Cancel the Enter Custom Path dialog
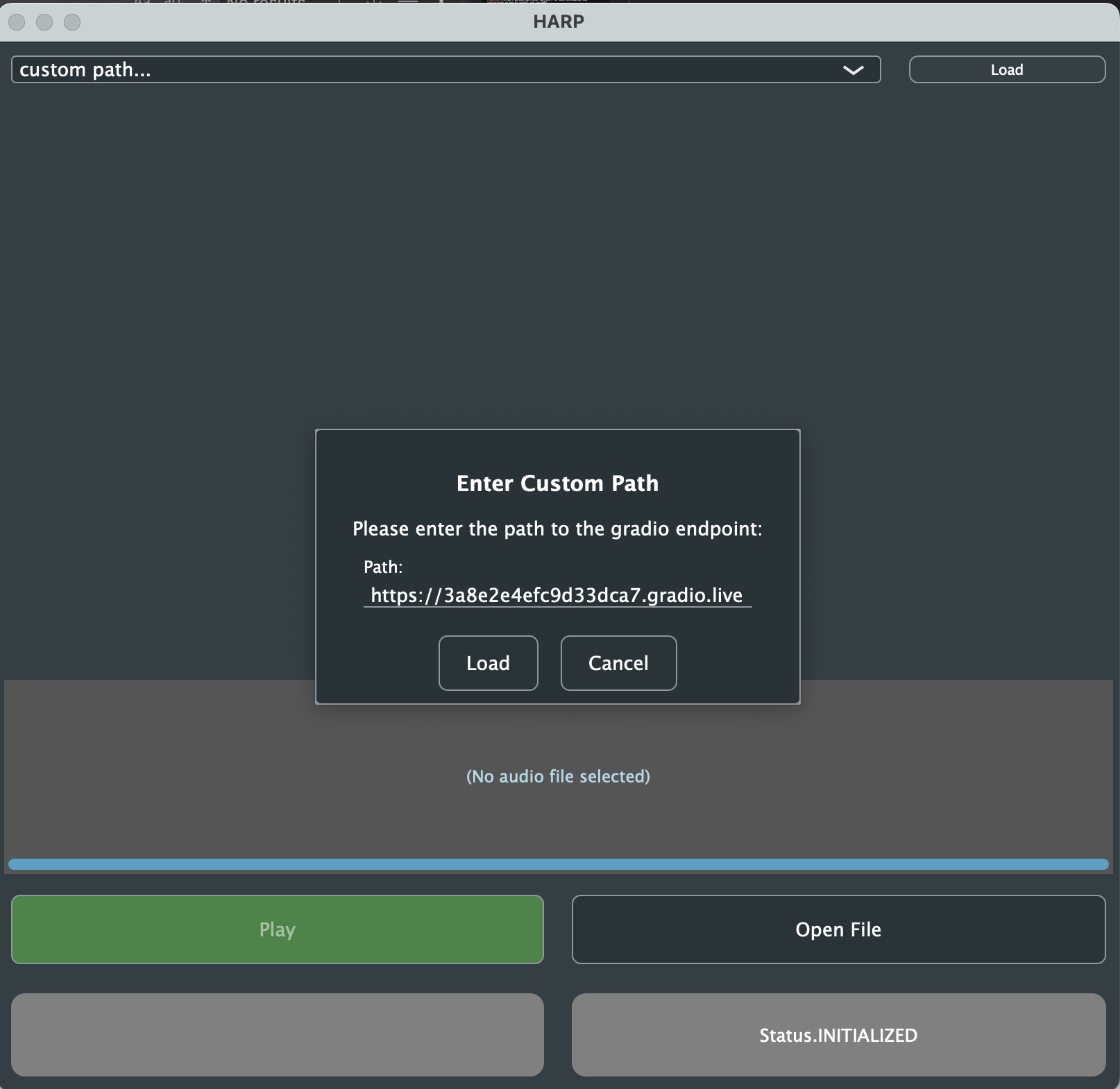 point(618,663)
